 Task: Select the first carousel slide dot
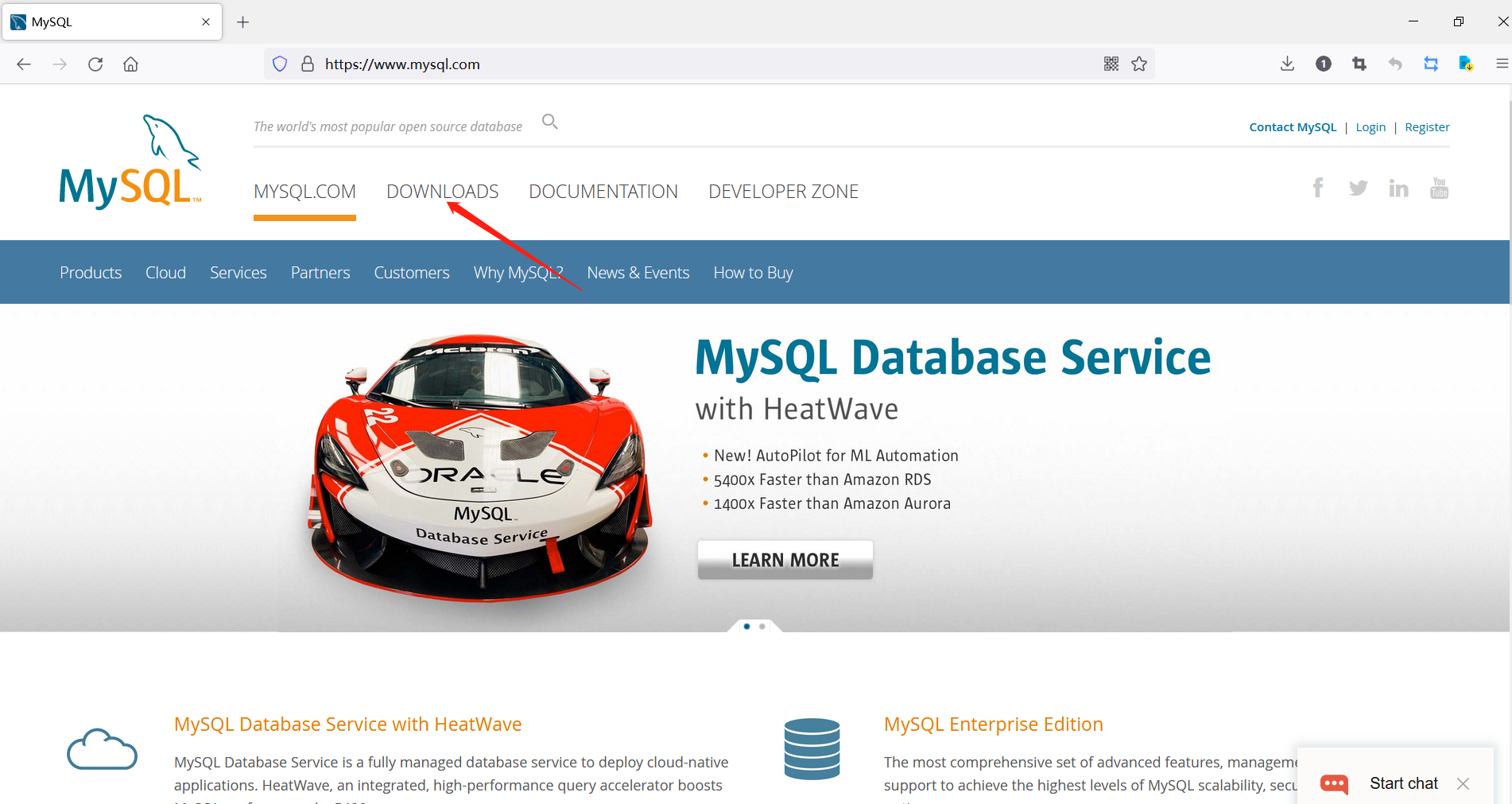(746, 627)
